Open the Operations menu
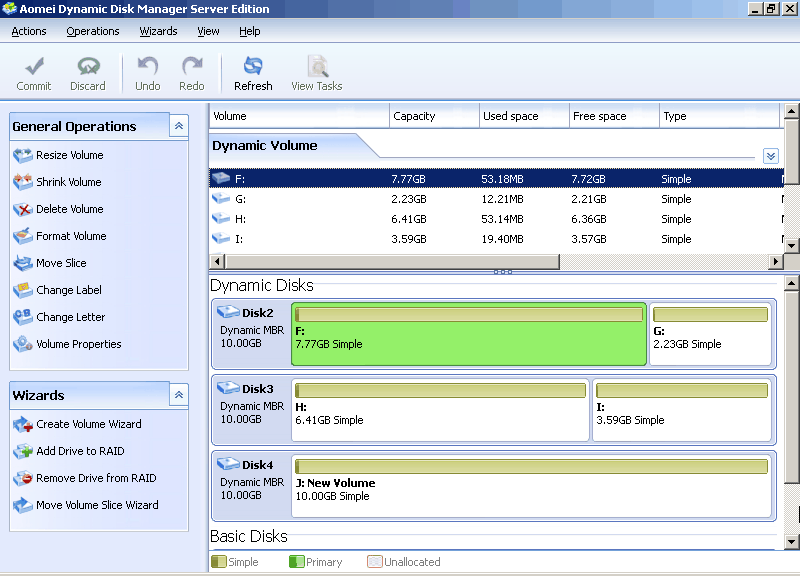 (93, 31)
